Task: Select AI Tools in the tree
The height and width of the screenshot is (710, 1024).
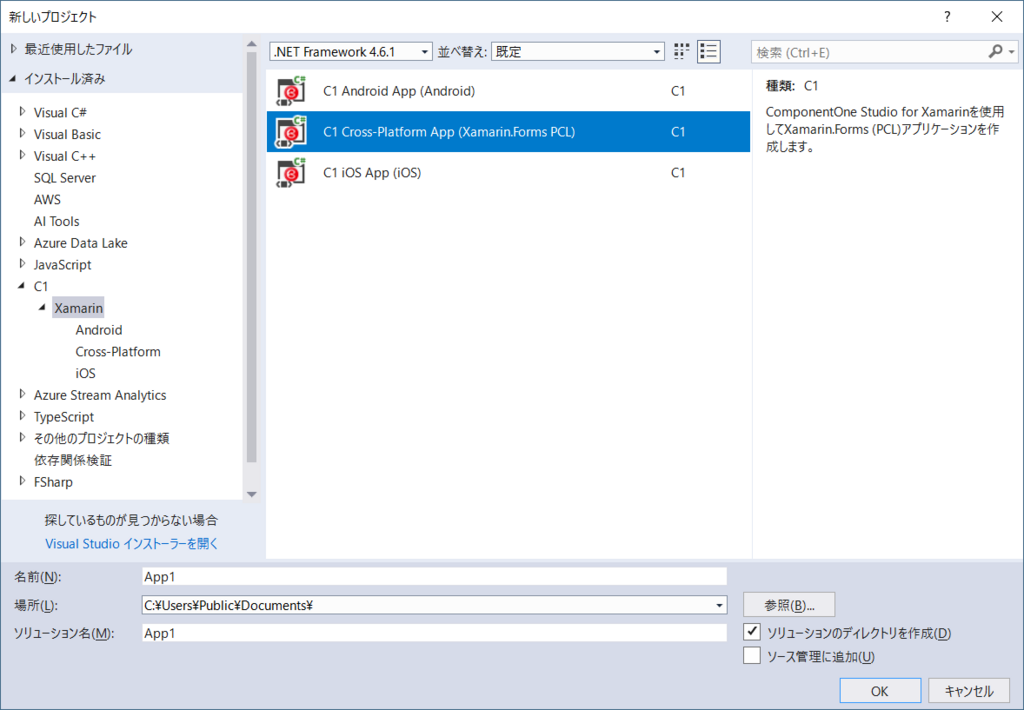Action: [56, 221]
